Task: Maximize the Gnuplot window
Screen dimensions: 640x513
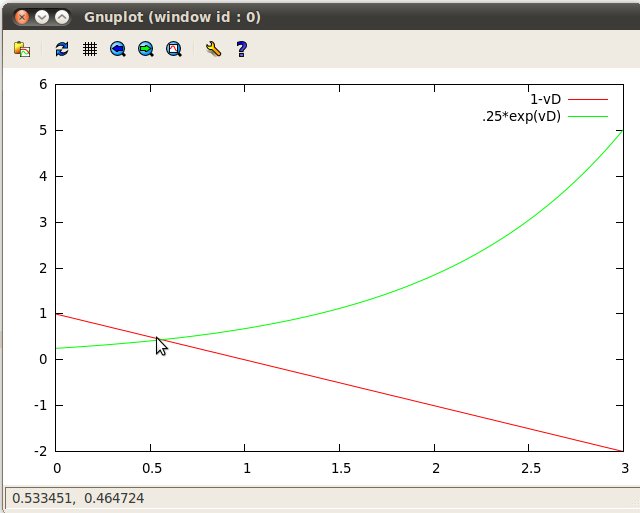Action: [x=62, y=17]
